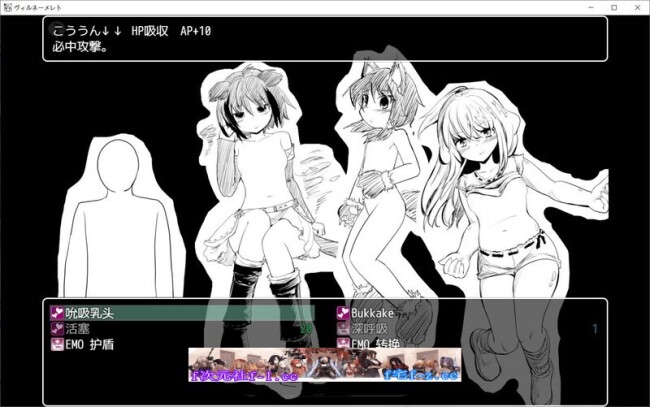Click the game window title bar icon
This screenshot has height=407, width=650.
(x=7, y=7)
